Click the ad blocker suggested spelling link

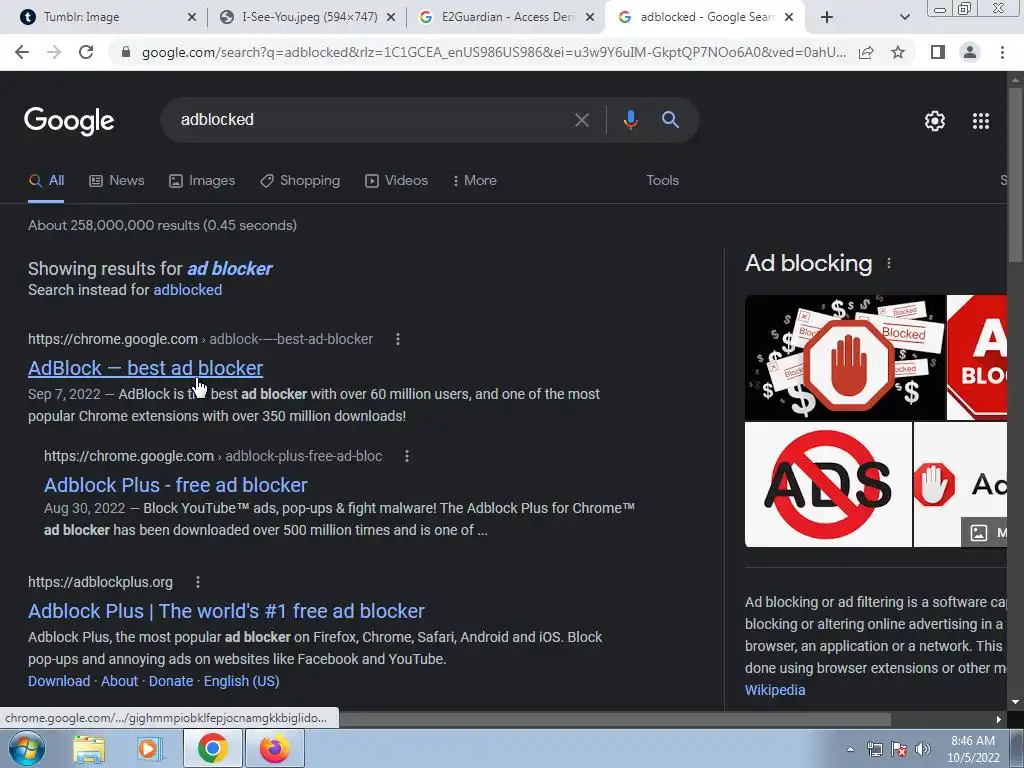pos(229,268)
